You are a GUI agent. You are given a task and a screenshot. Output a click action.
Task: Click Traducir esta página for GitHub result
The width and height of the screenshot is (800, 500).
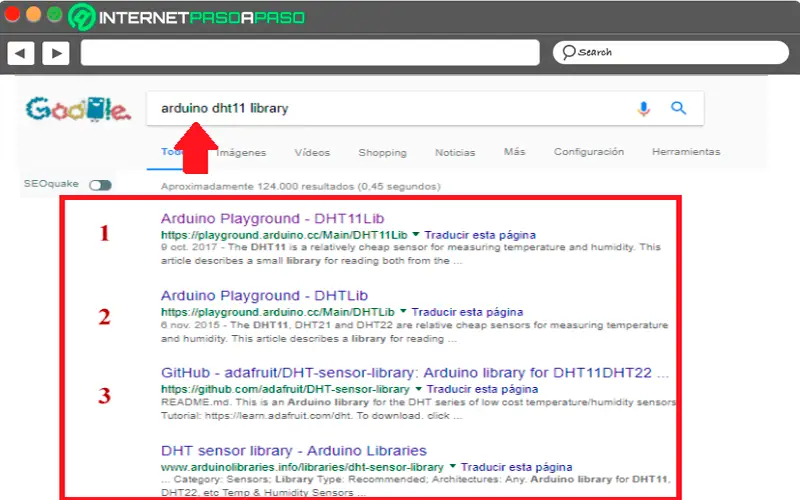[x=482, y=389]
